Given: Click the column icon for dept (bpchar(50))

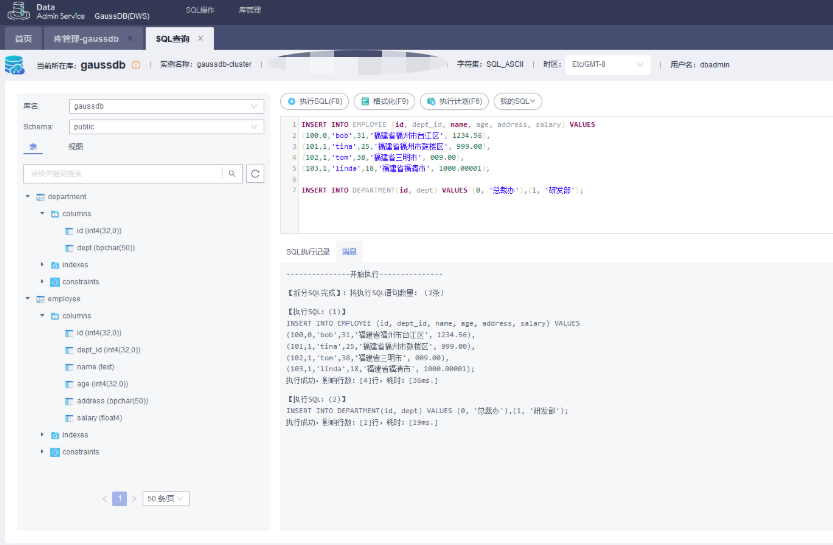Looking at the screenshot, I should pos(69,248).
